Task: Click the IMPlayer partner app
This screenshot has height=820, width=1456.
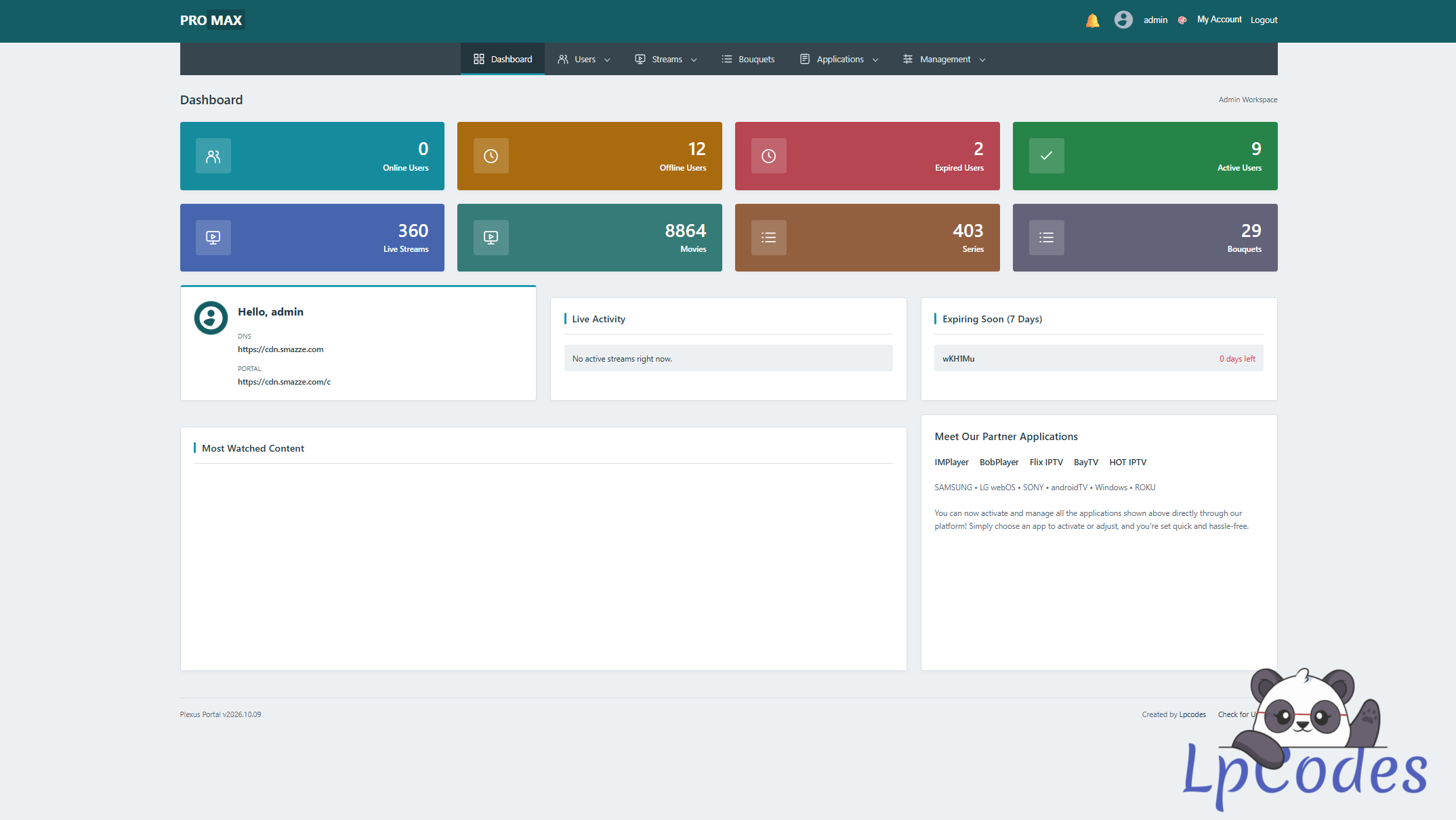Action: point(952,462)
